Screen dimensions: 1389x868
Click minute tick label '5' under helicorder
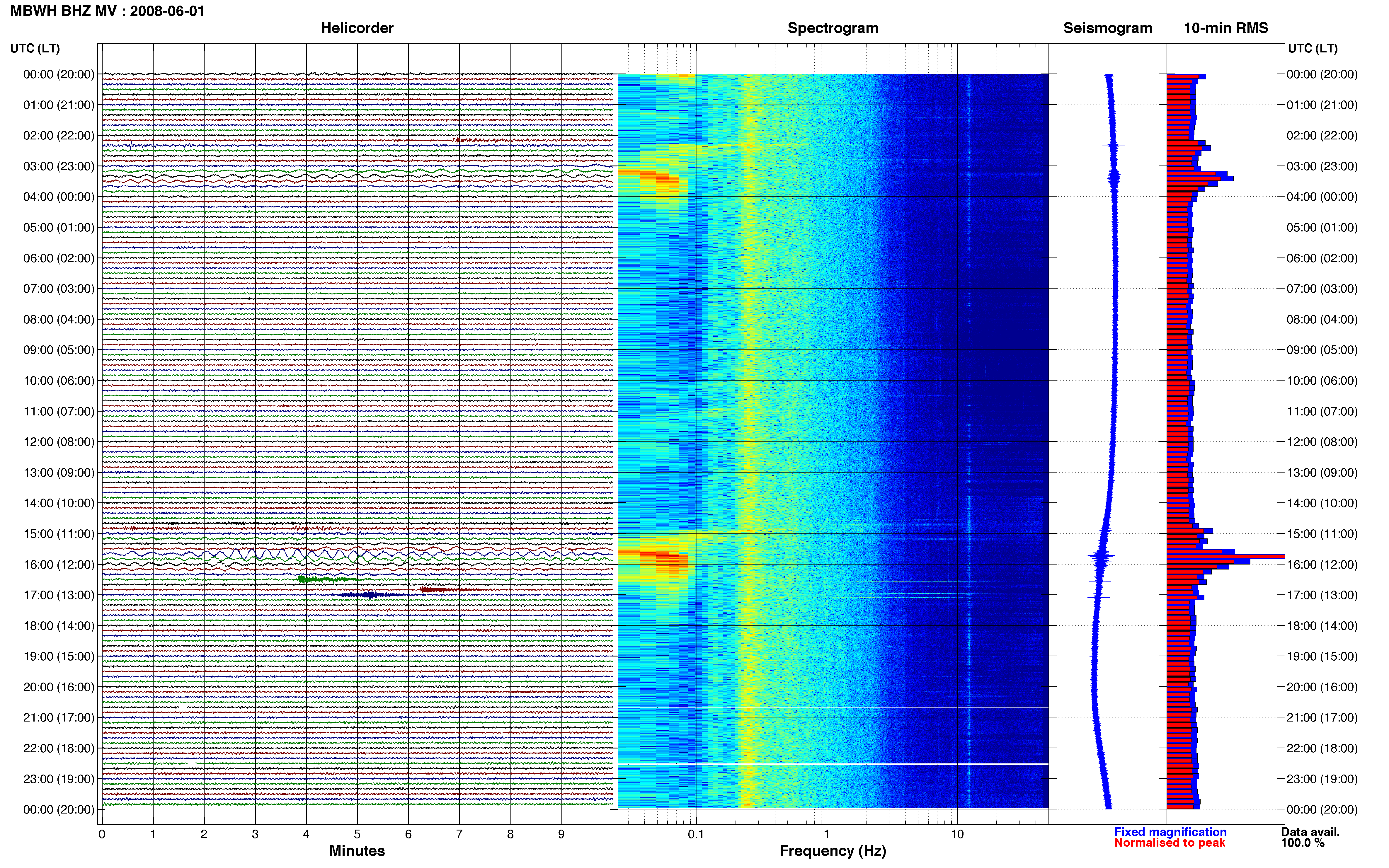click(357, 834)
